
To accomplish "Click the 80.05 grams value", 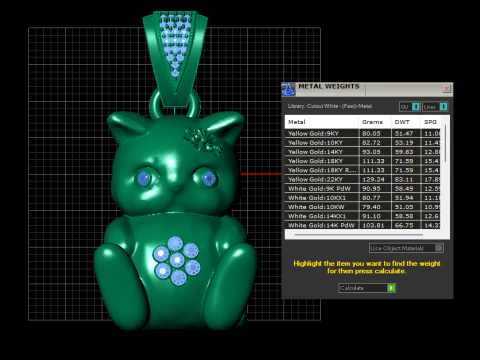I will [371, 133].
